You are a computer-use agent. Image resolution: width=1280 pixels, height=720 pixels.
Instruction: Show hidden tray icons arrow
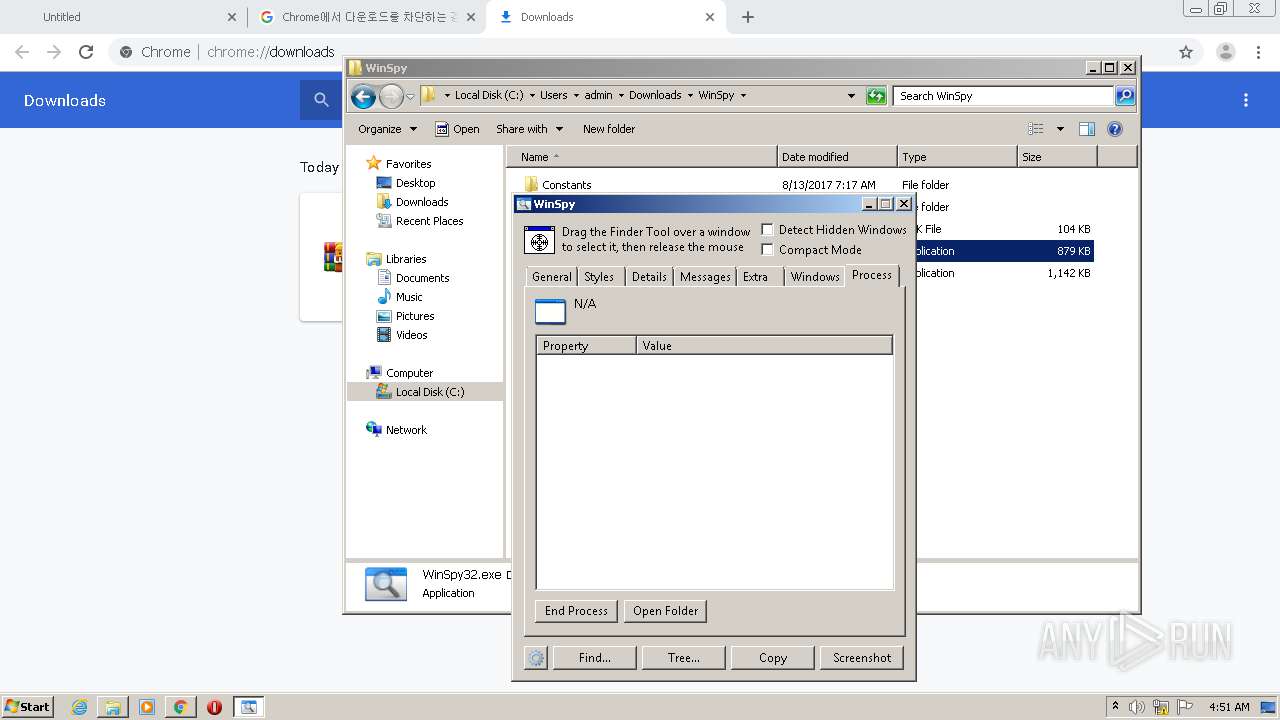1115,707
